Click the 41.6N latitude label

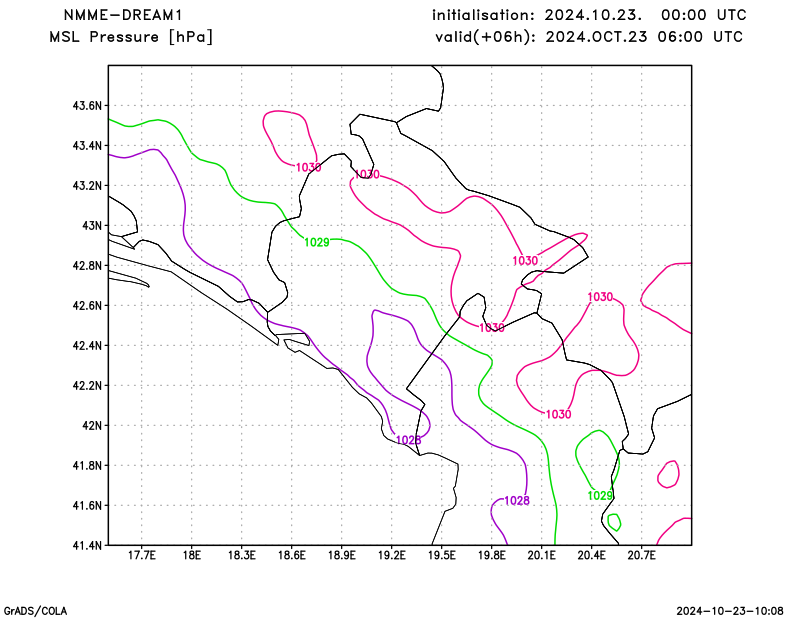[x=87, y=506]
